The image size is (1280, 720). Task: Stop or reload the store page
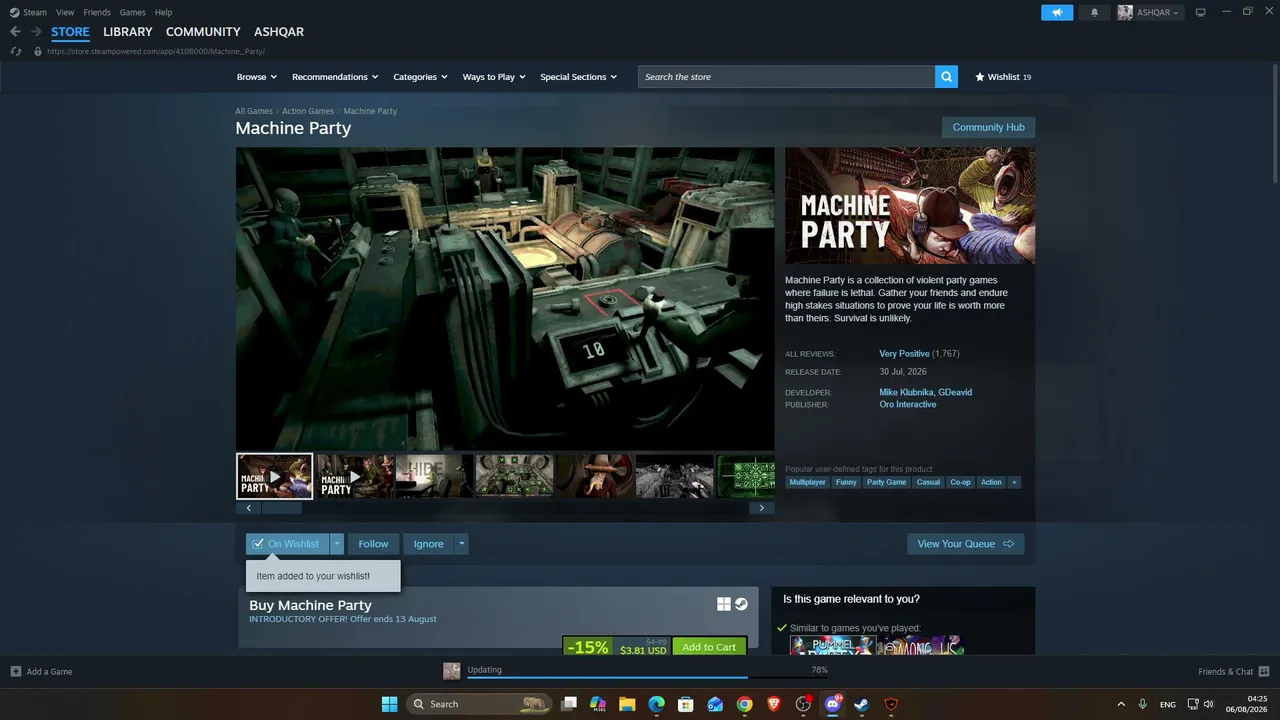pyautogui.click(x=15, y=51)
